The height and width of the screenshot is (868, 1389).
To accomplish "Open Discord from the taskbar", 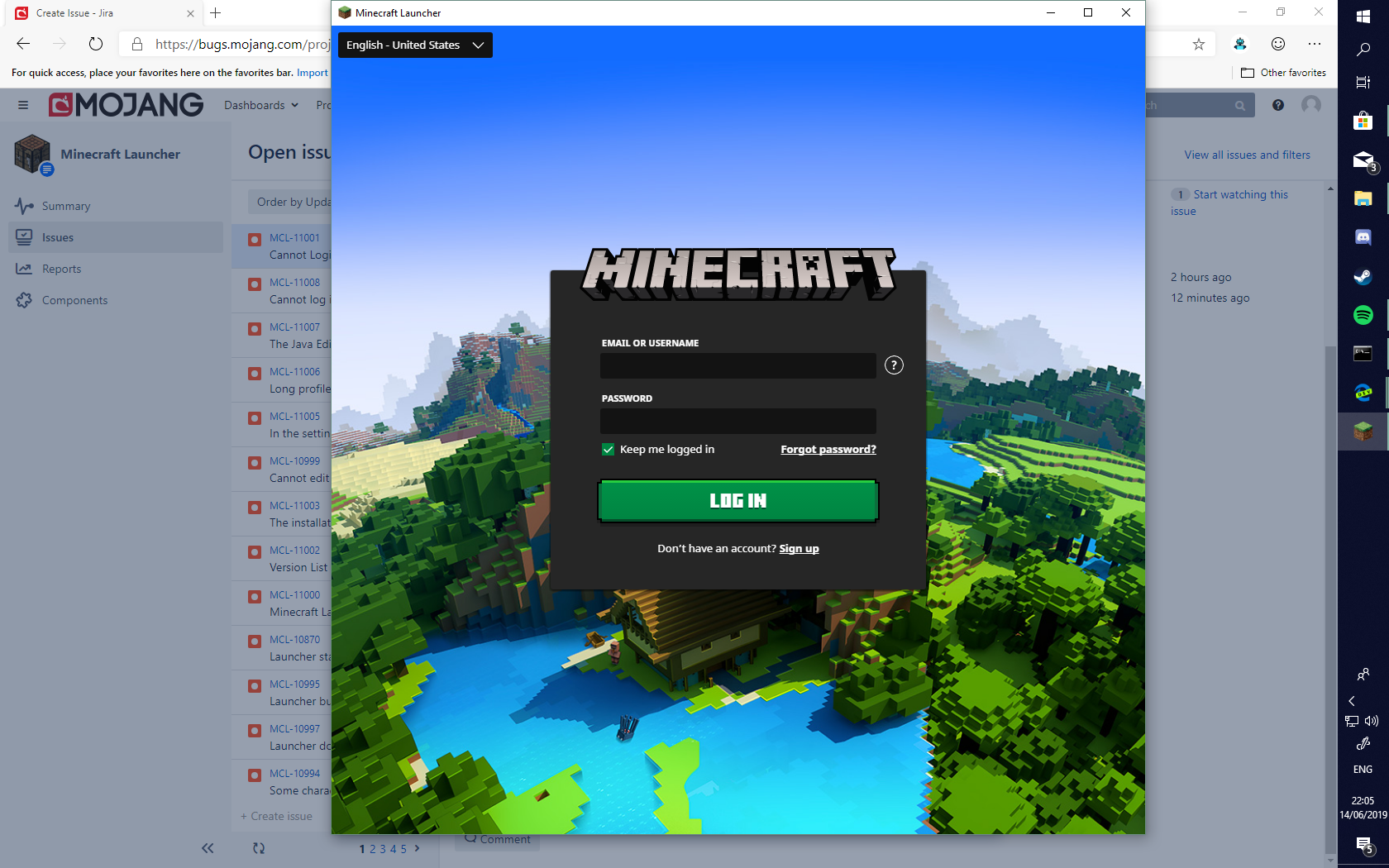I will click(1363, 237).
